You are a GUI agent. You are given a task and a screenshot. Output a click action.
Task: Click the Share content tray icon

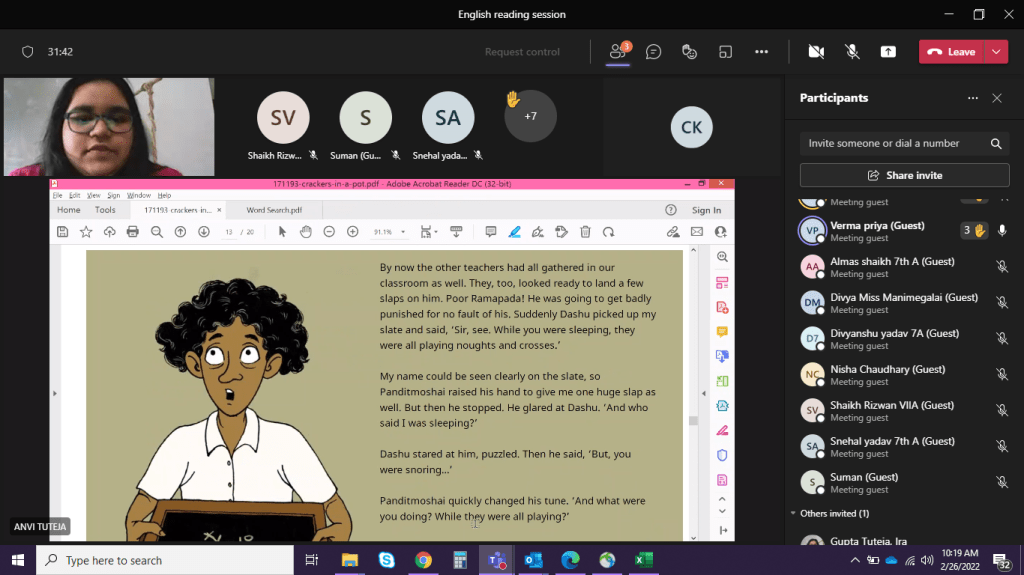coord(888,52)
